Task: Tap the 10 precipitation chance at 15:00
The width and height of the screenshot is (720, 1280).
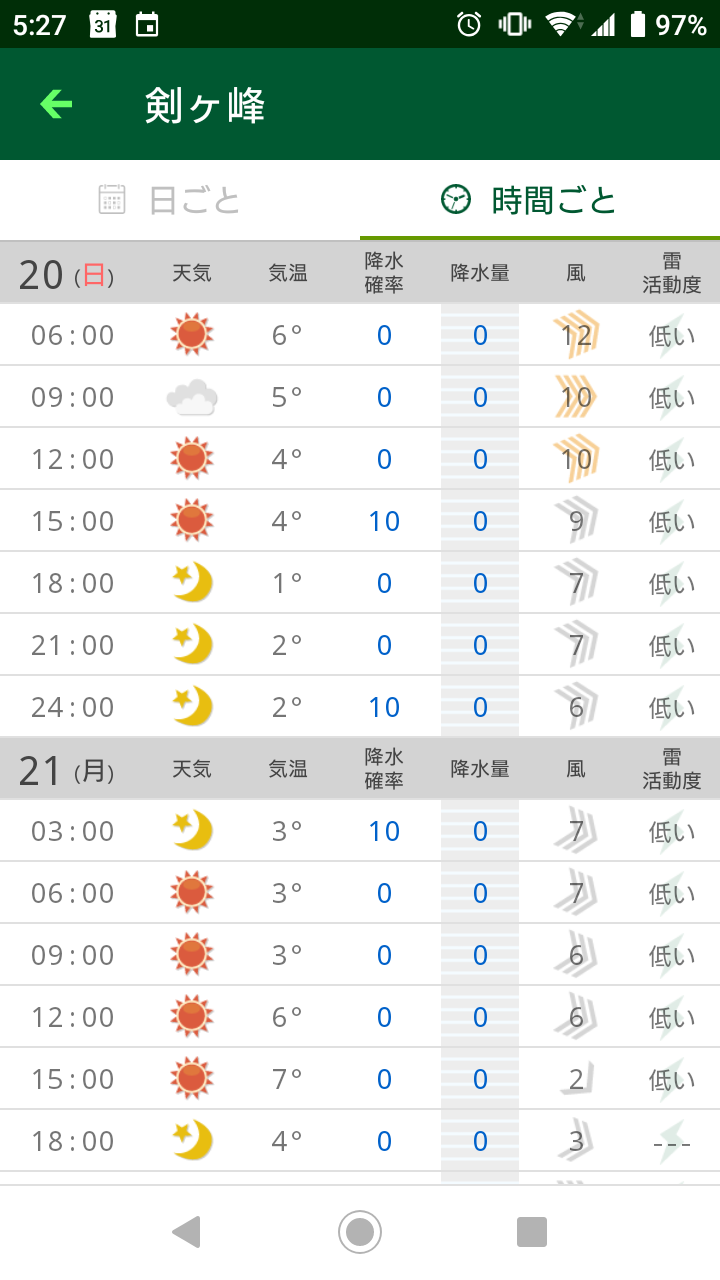Action: point(384,521)
